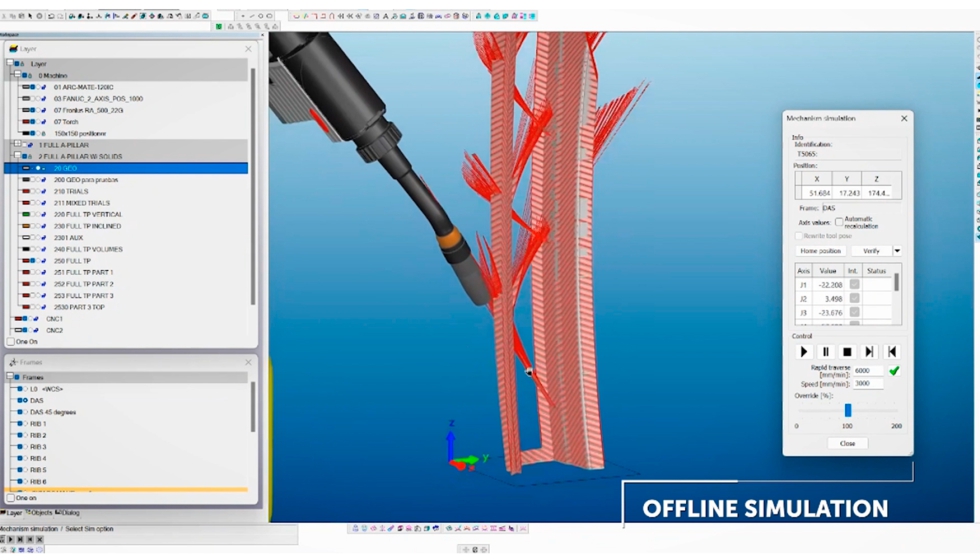
Task: Toggle visibility square of CNC2 layer
Action: click(x=25, y=330)
